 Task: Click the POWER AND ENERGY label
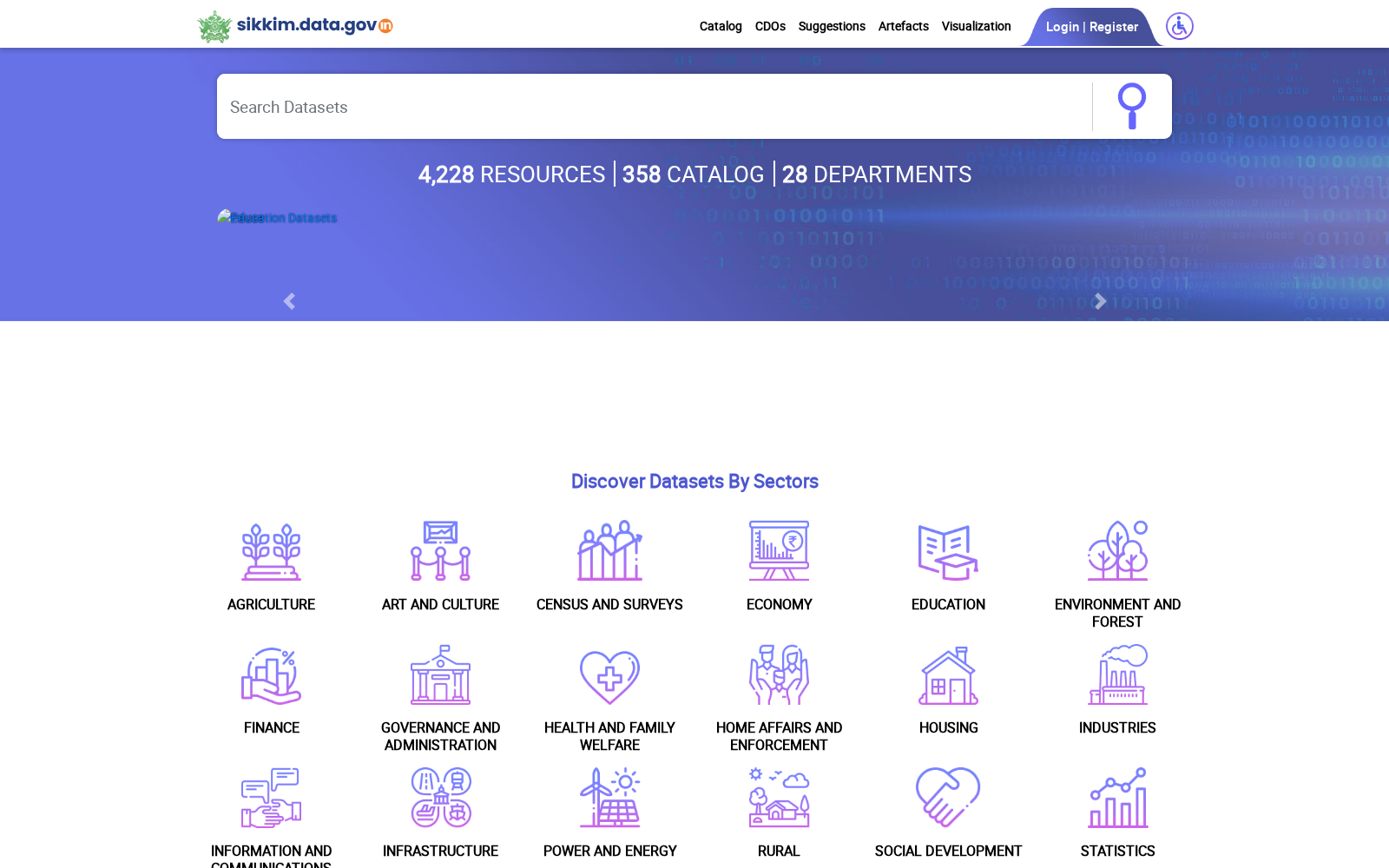coord(609,851)
